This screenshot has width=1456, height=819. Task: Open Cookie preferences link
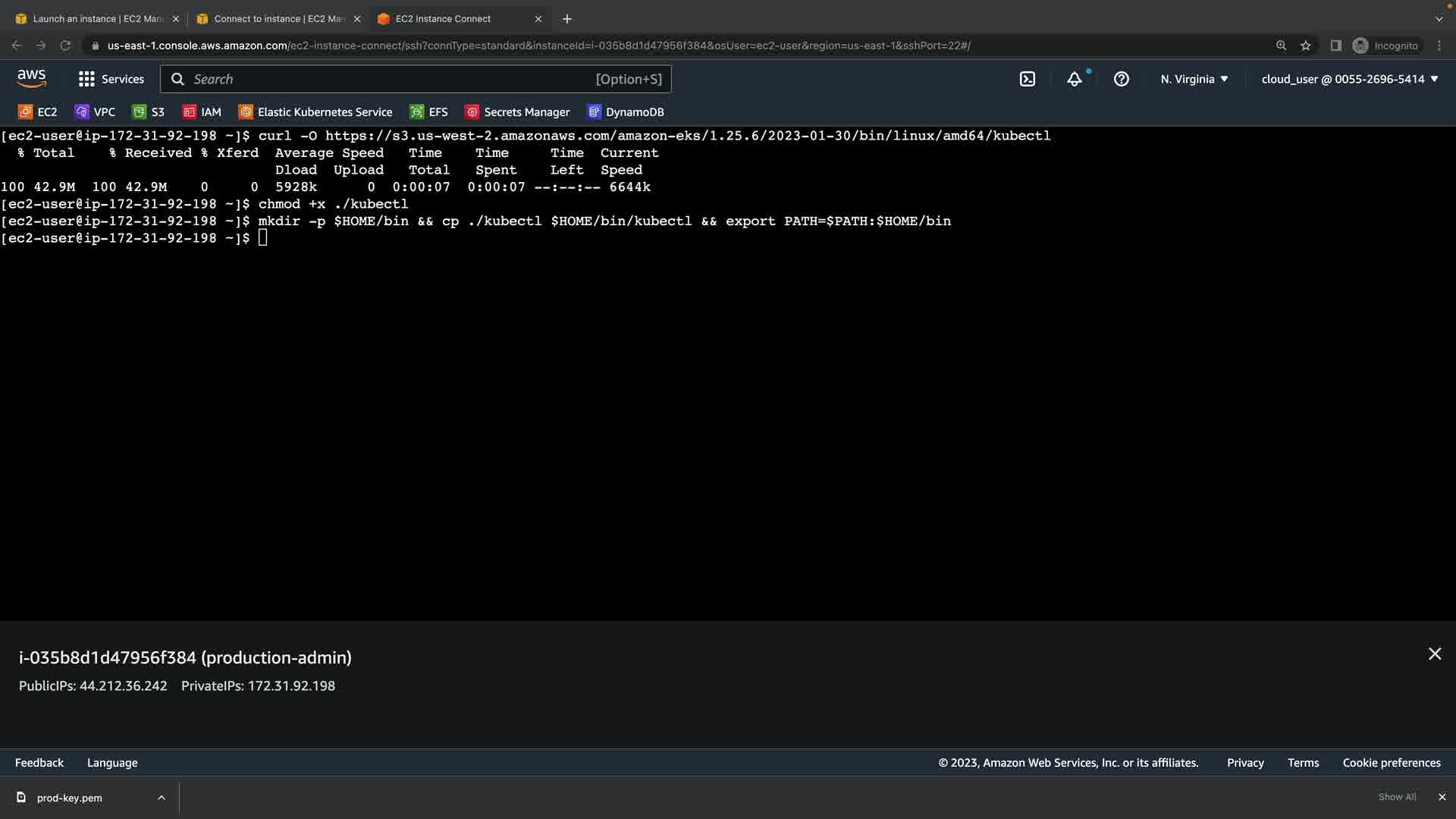(x=1391, y=763)
